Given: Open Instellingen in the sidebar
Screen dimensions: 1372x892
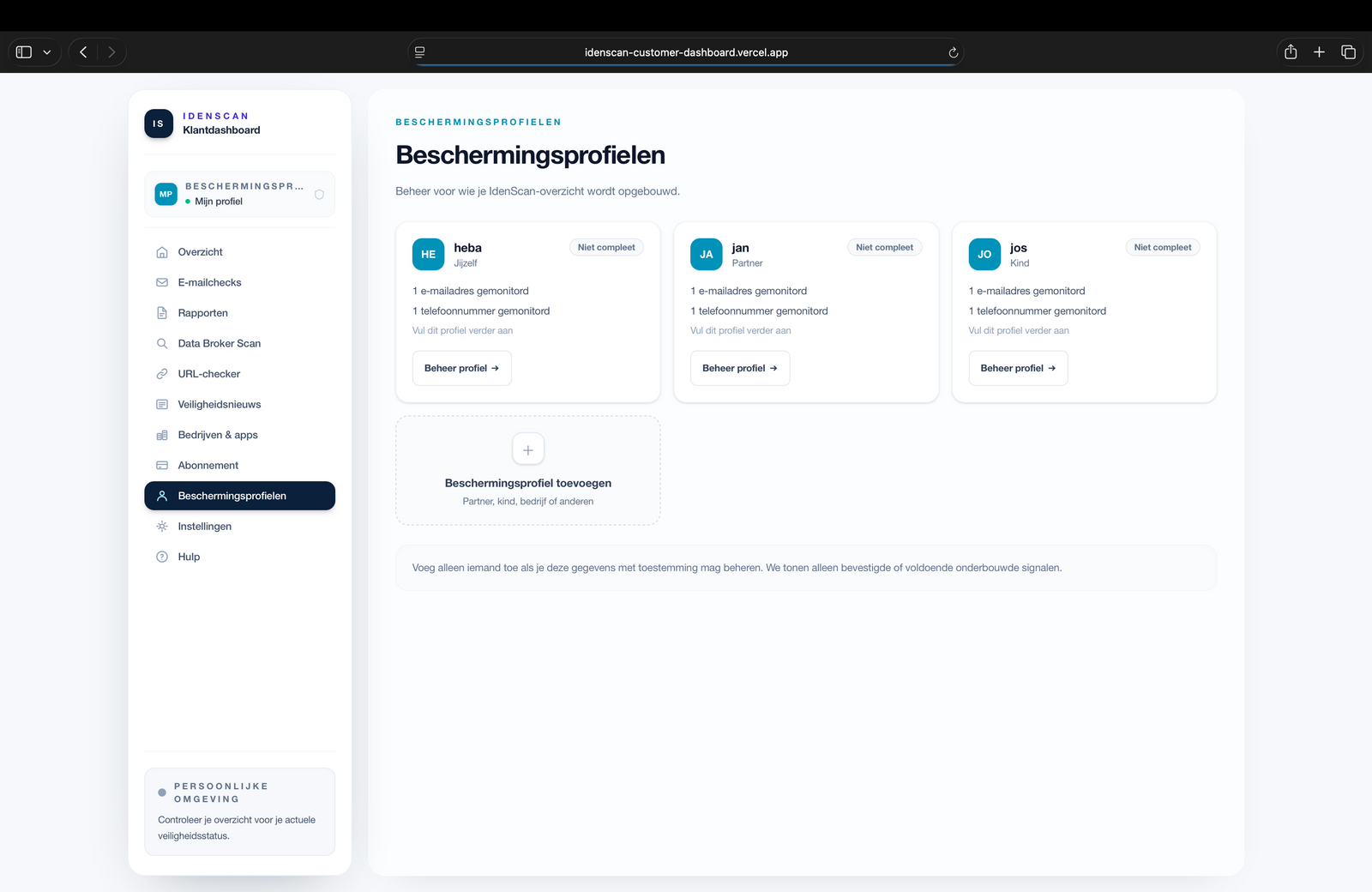Looking at the screenshot, I should 239,527.
